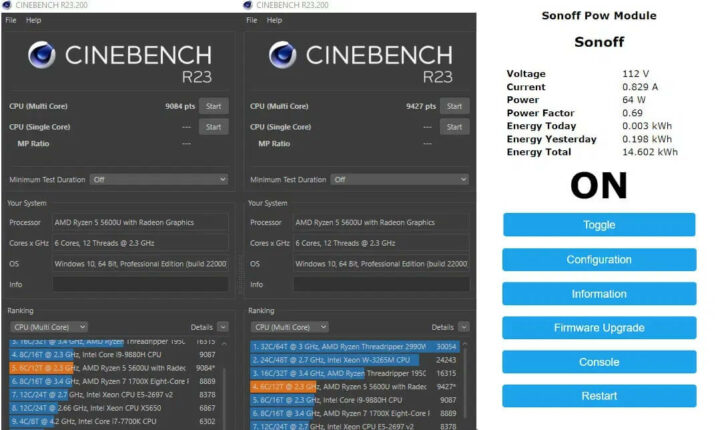This screenshot has height=430, width=720.
Task: Open the right window's Minimum Test Duration dropdown
Action: pyautogui.click(x=398, y=179)
